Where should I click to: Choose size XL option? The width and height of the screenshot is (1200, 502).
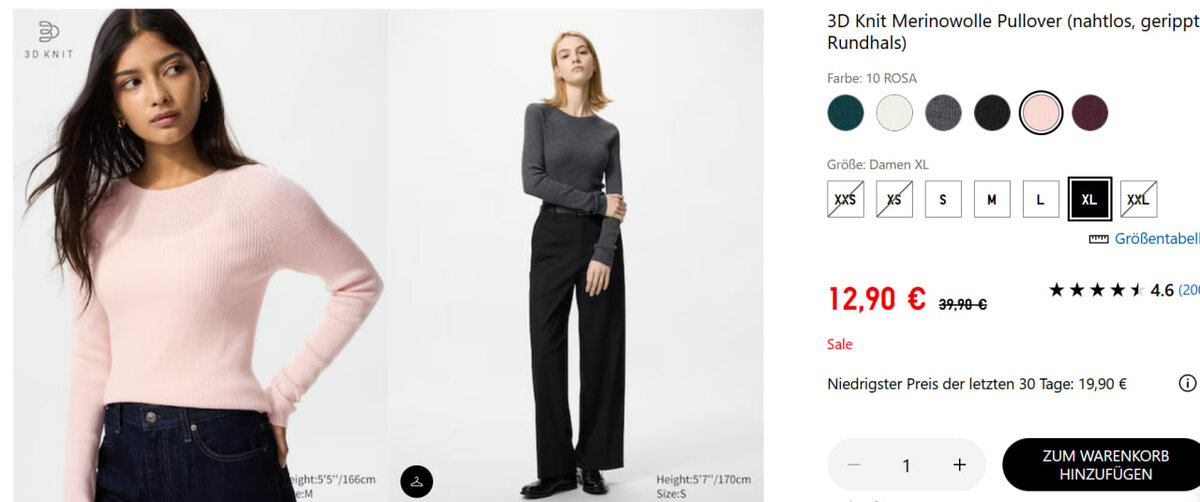1089,199
